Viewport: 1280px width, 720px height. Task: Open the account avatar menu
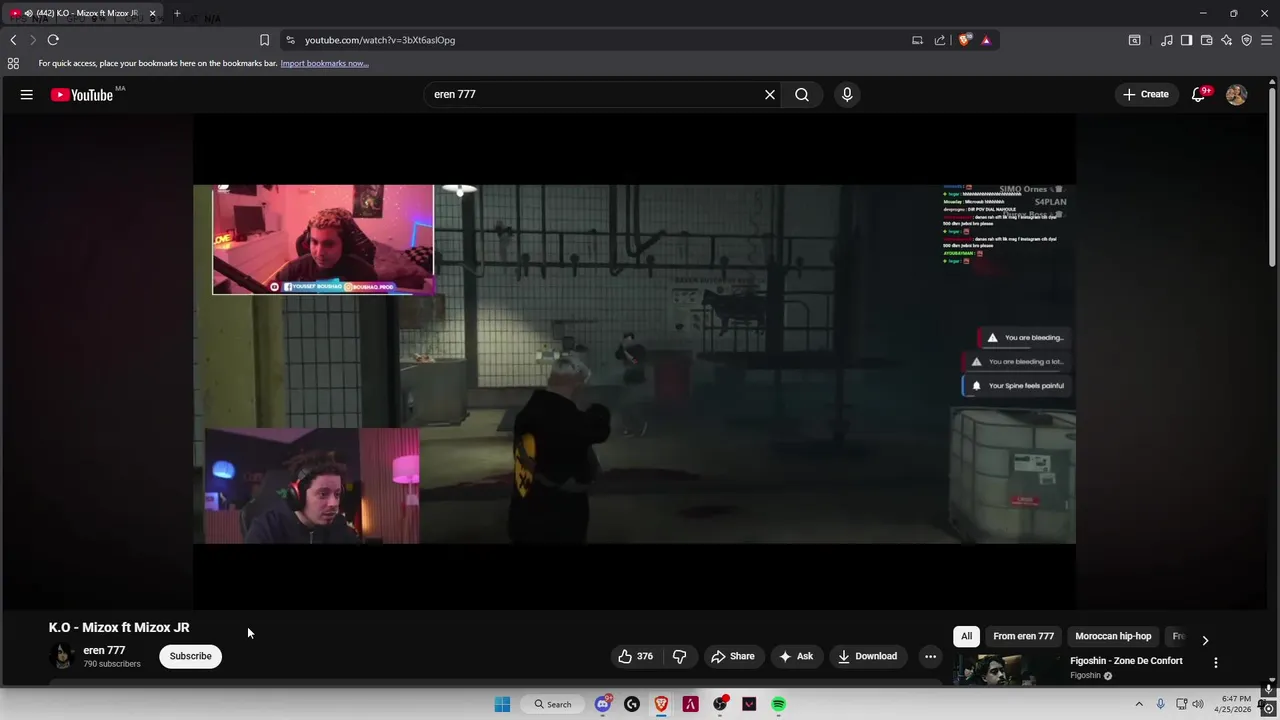click(x=1236, y=94)
